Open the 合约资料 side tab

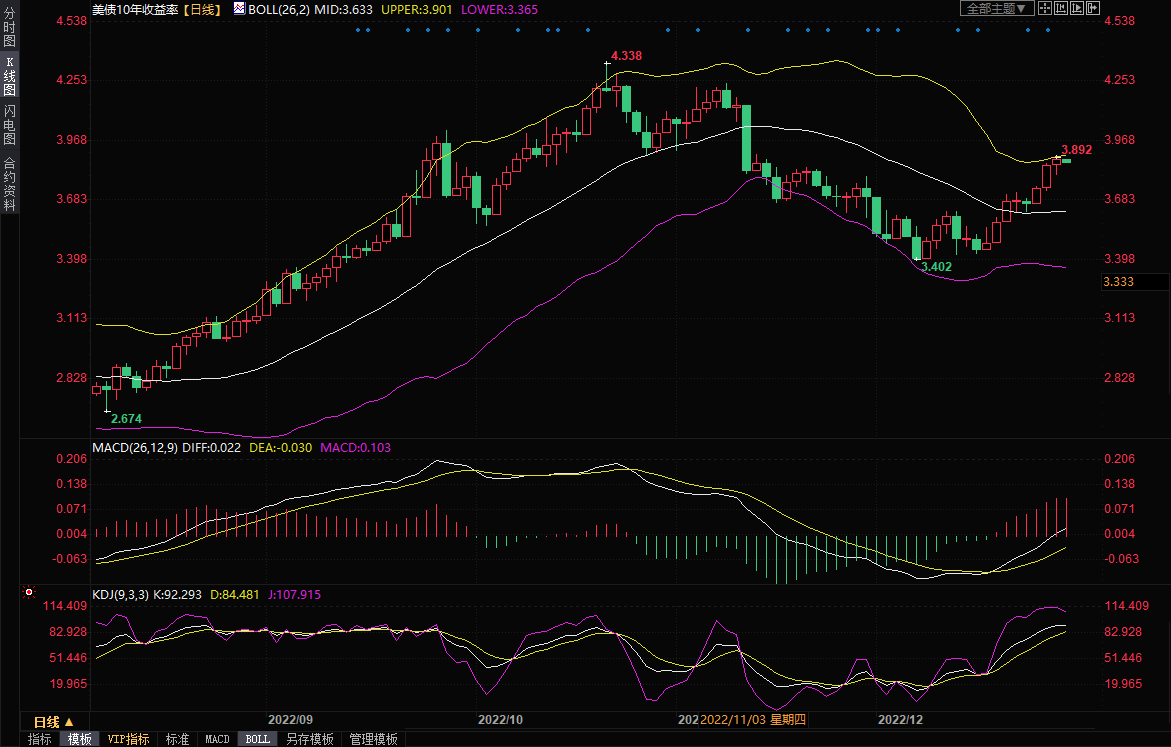9,184
